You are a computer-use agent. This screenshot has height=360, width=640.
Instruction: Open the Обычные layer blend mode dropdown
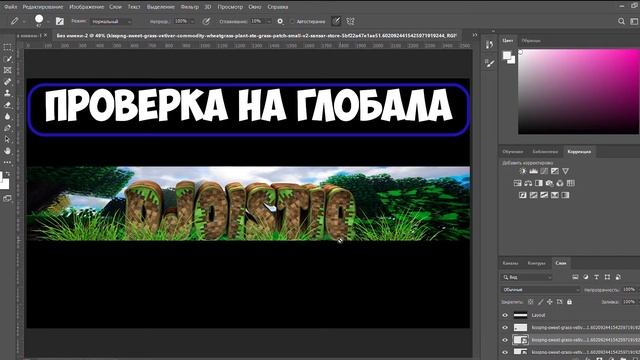click(541, 290)
